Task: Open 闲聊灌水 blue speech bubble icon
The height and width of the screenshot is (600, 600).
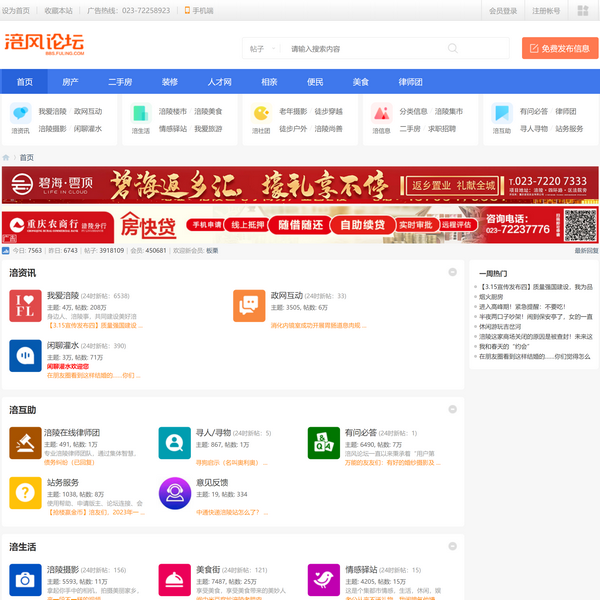Action: [25, 355]
